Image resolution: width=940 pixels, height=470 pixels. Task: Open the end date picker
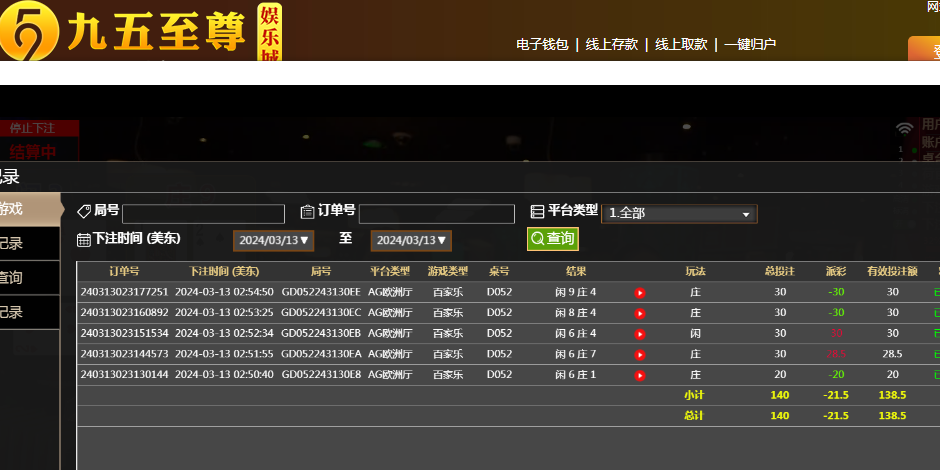click(x=411, y=241)
